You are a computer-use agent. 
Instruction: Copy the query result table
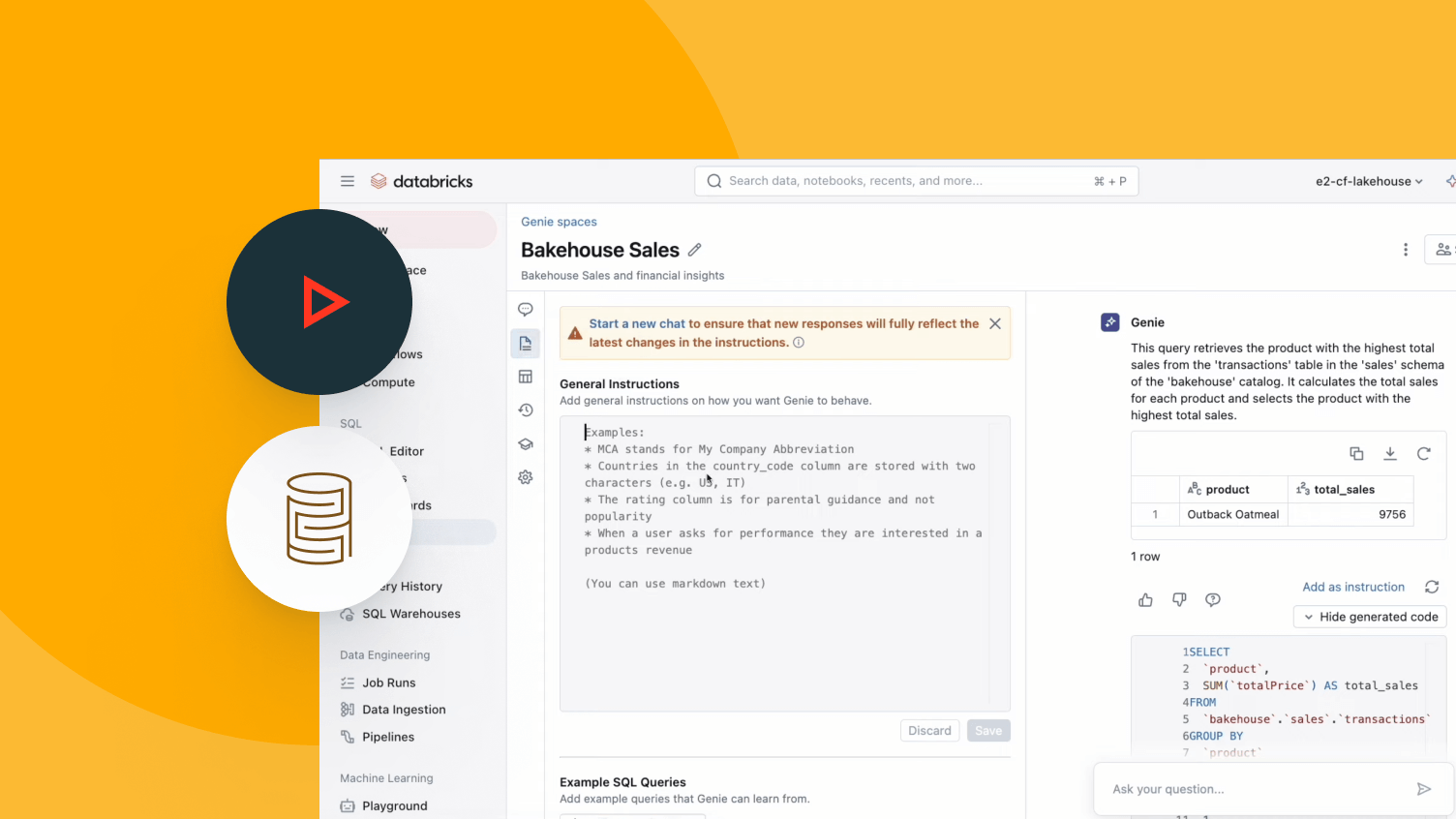1356,453
